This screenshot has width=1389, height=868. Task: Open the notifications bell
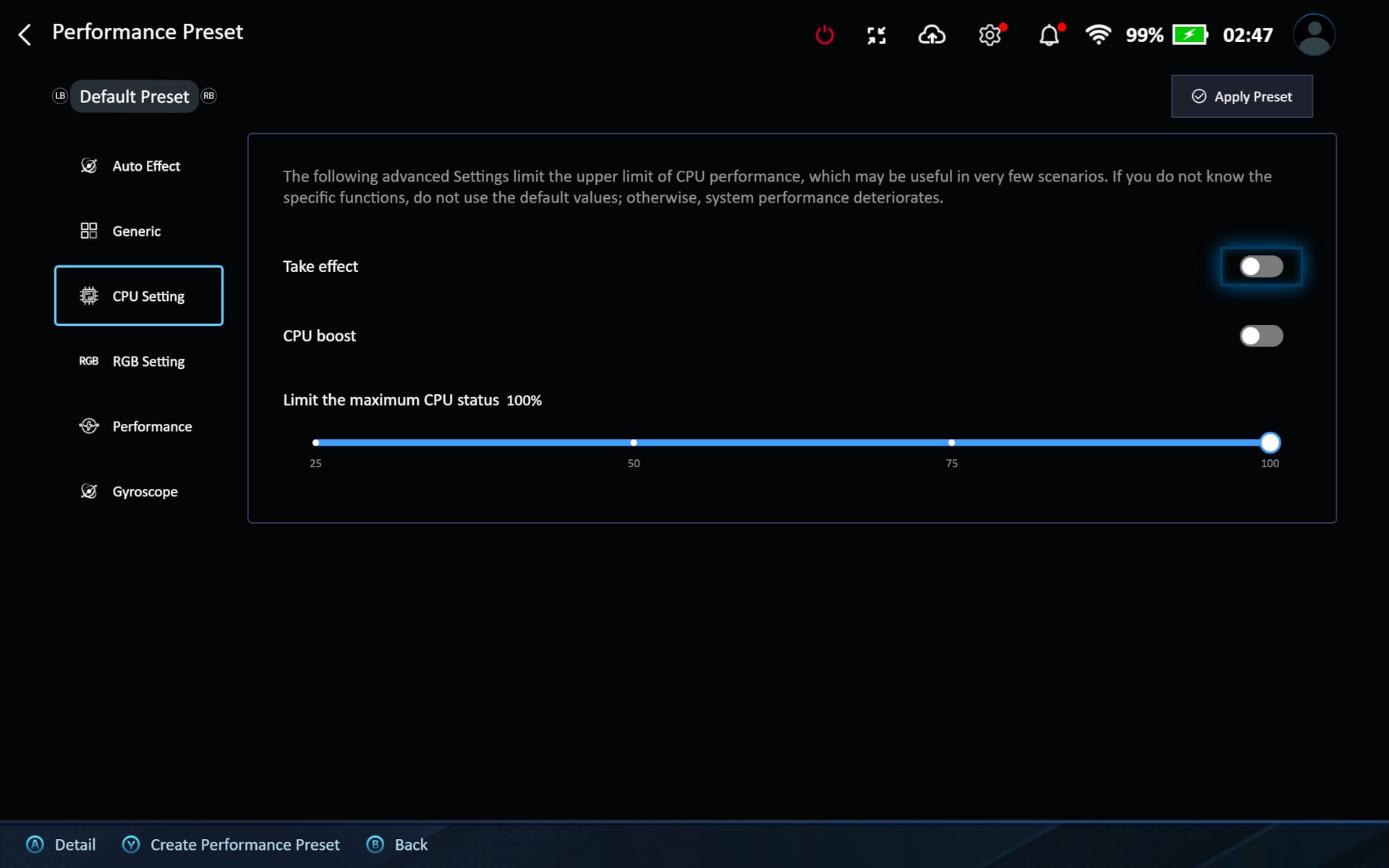(x=1049, y=35)
